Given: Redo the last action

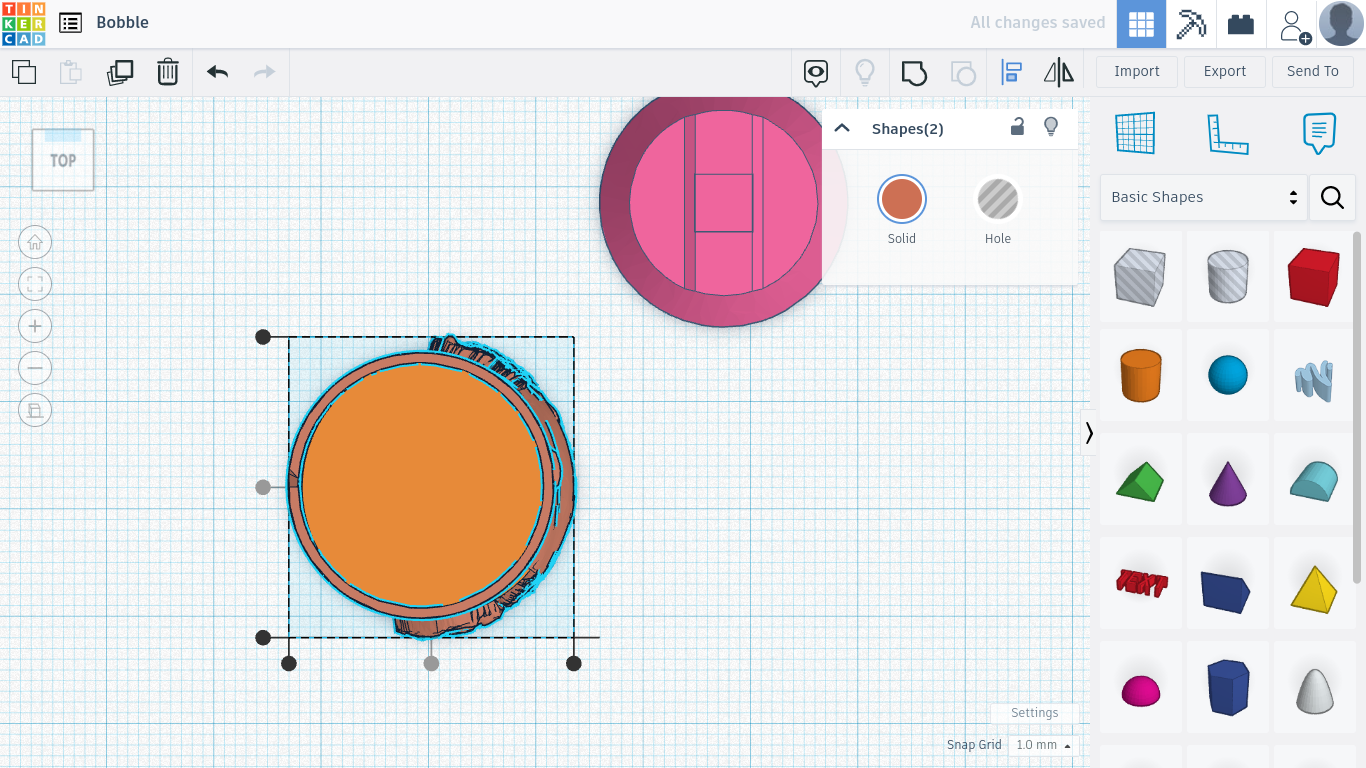Looking at the screenshot, I should [x=264, y=72].
